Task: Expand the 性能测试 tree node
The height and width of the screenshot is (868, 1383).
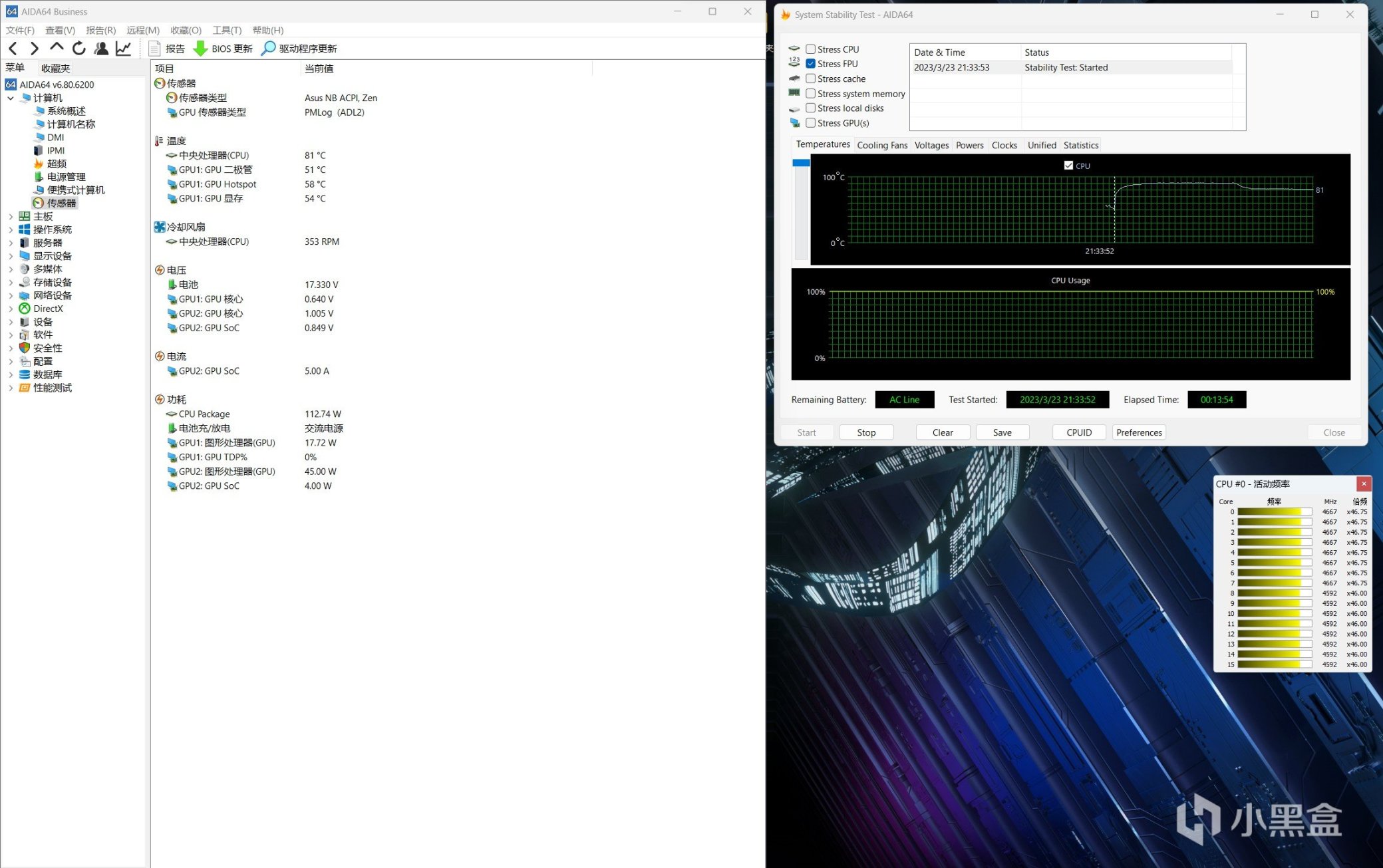Action: point(11,388)
